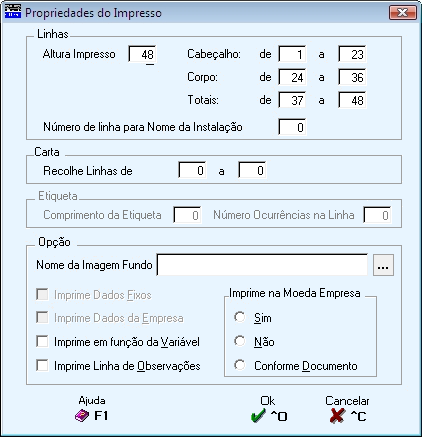This screenshot has width=422, height=437.
Task: Focus the Cabeçalho start line field
Action: pos(292,54)
